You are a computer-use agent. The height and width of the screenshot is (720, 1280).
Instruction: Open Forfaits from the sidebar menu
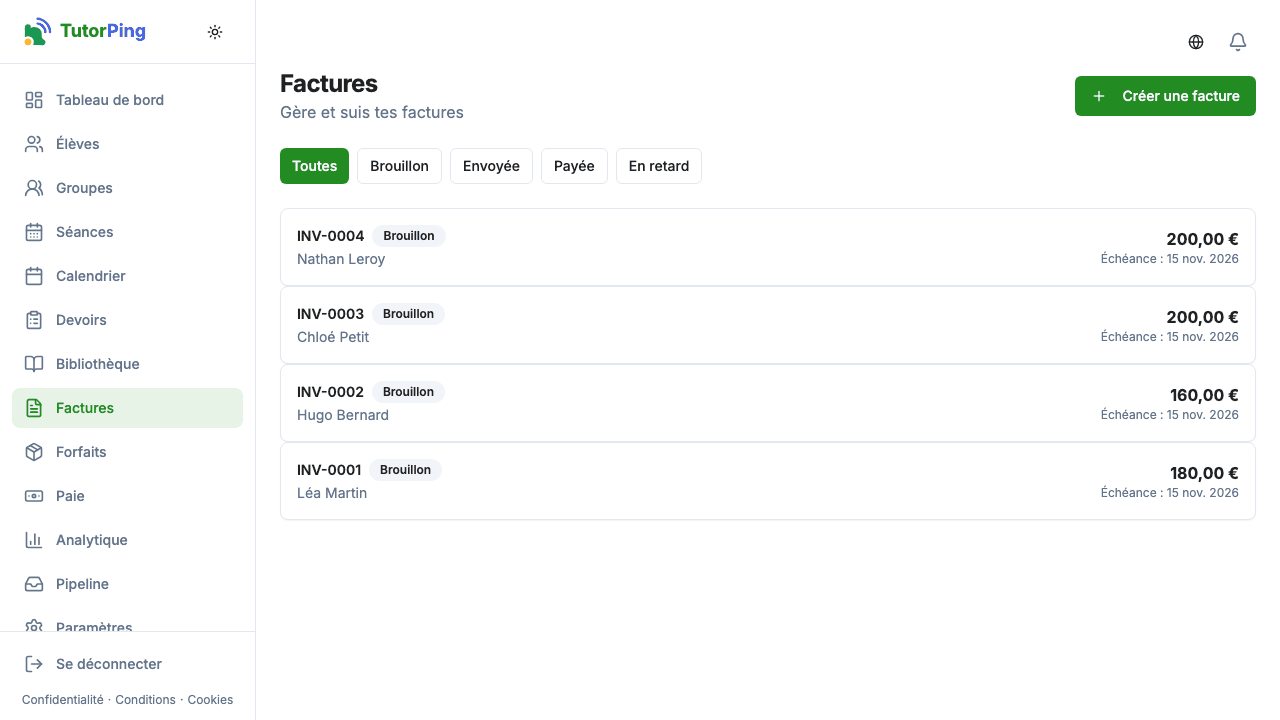(x=127, y=452)
